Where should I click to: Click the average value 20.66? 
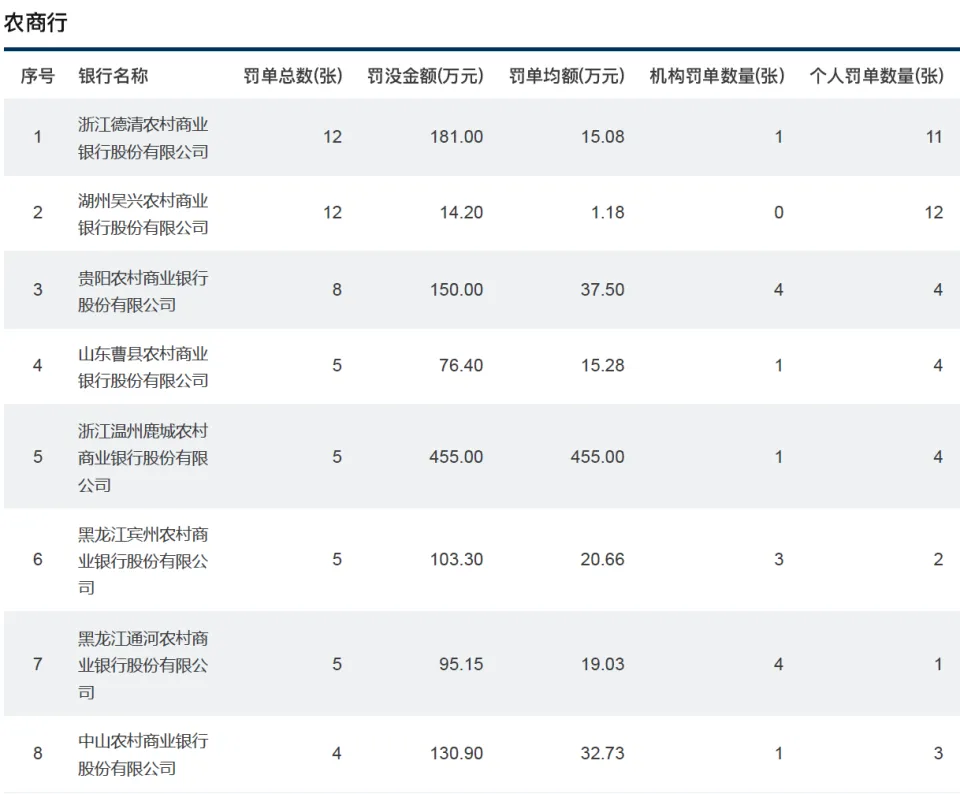603,559
